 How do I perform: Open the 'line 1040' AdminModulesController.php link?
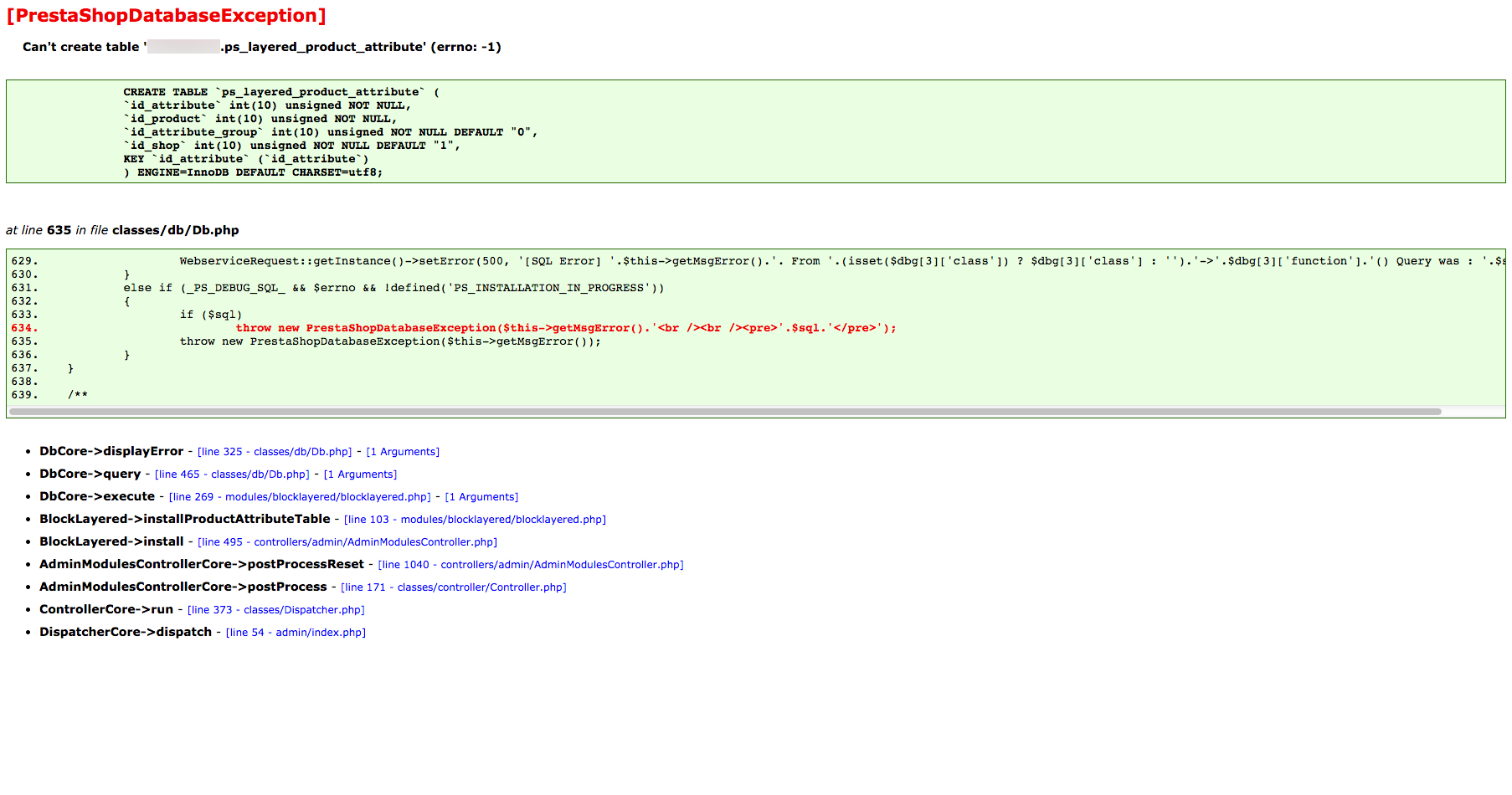click(x=531, y=565)
